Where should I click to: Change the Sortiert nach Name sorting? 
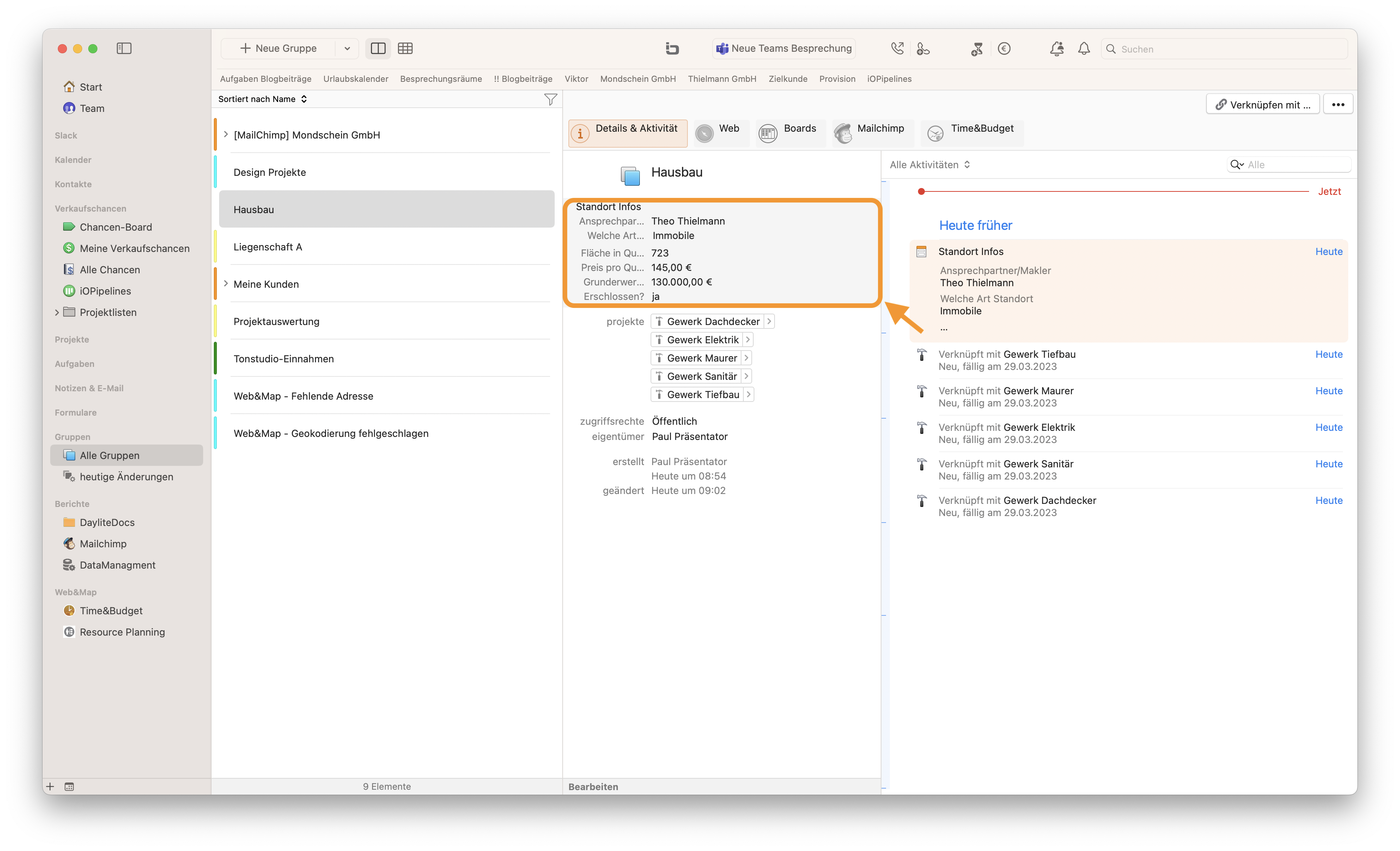[262, 99]
